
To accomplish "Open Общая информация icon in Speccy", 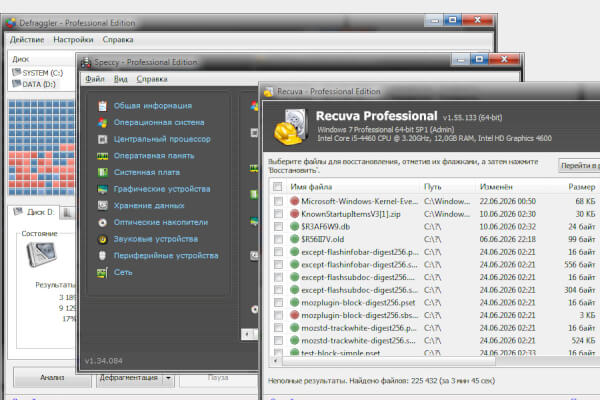I will 102,106.
